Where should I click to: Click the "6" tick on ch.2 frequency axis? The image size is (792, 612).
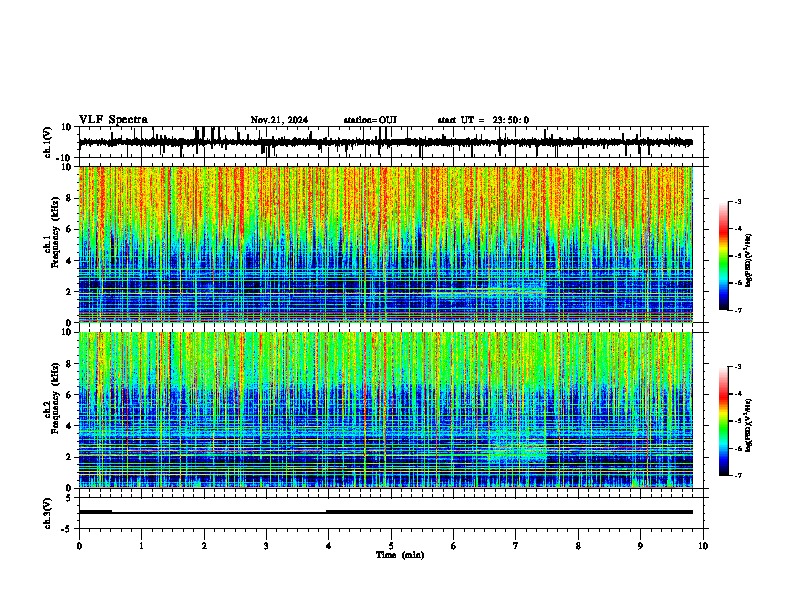69,395
